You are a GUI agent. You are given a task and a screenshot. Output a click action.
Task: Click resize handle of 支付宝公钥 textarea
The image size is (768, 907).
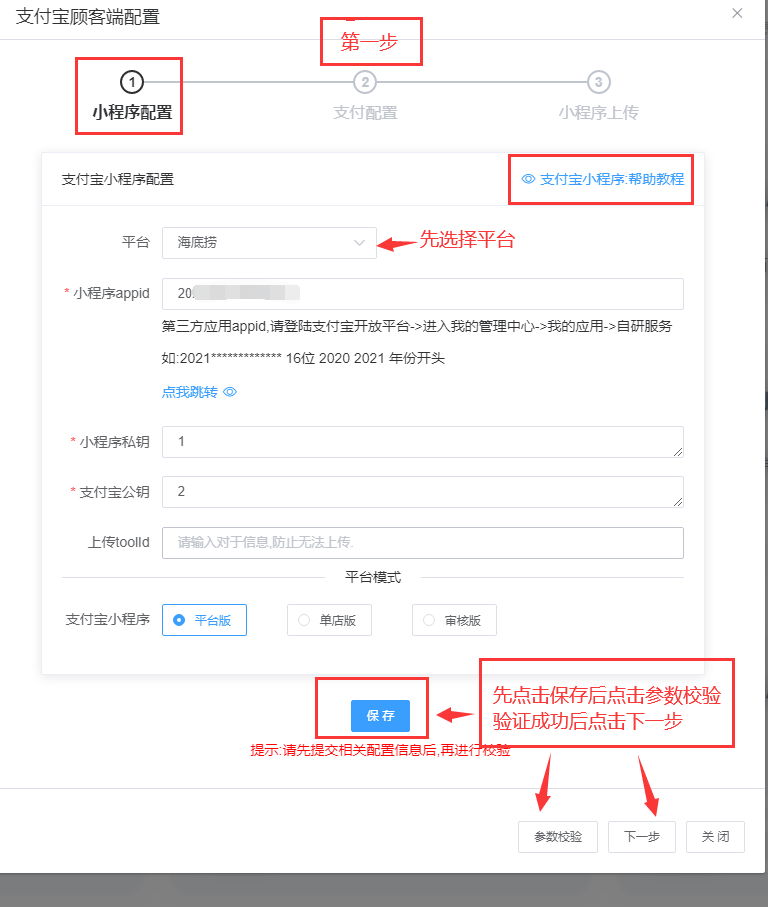[x=678, y=502]
